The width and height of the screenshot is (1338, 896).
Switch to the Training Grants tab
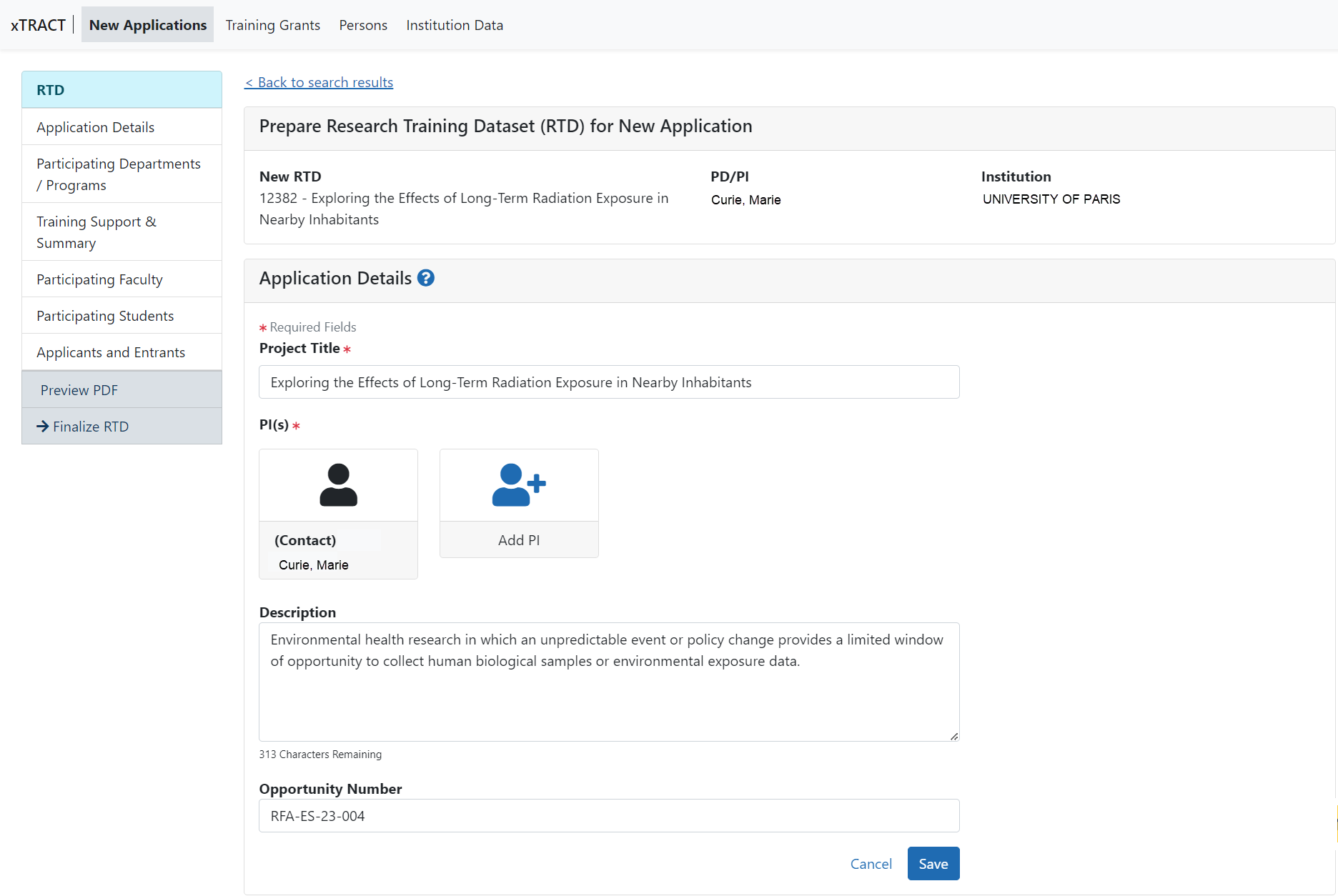tap(272, 25)
